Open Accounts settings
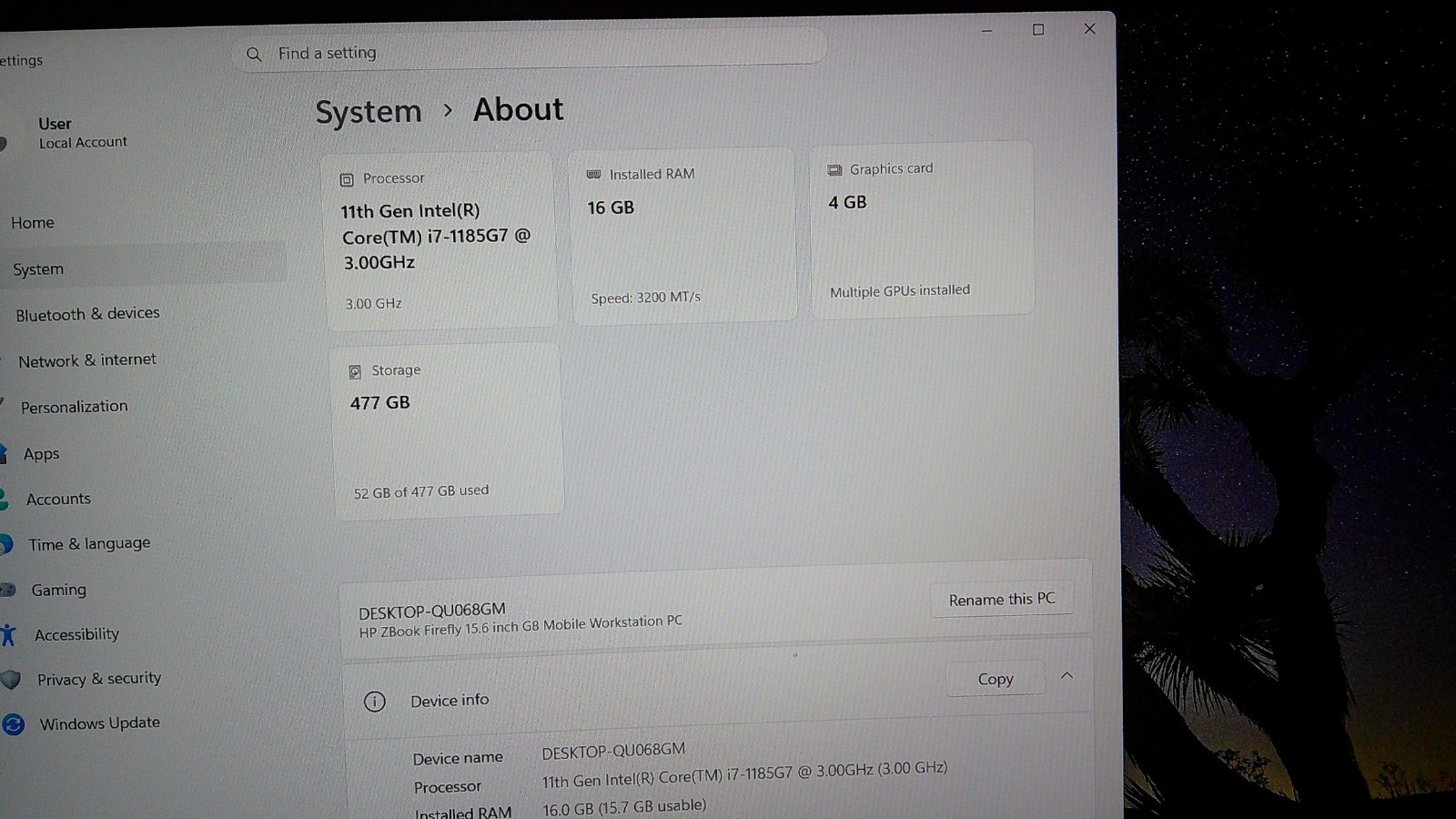1456x819 pixels. tap(58, 499)
